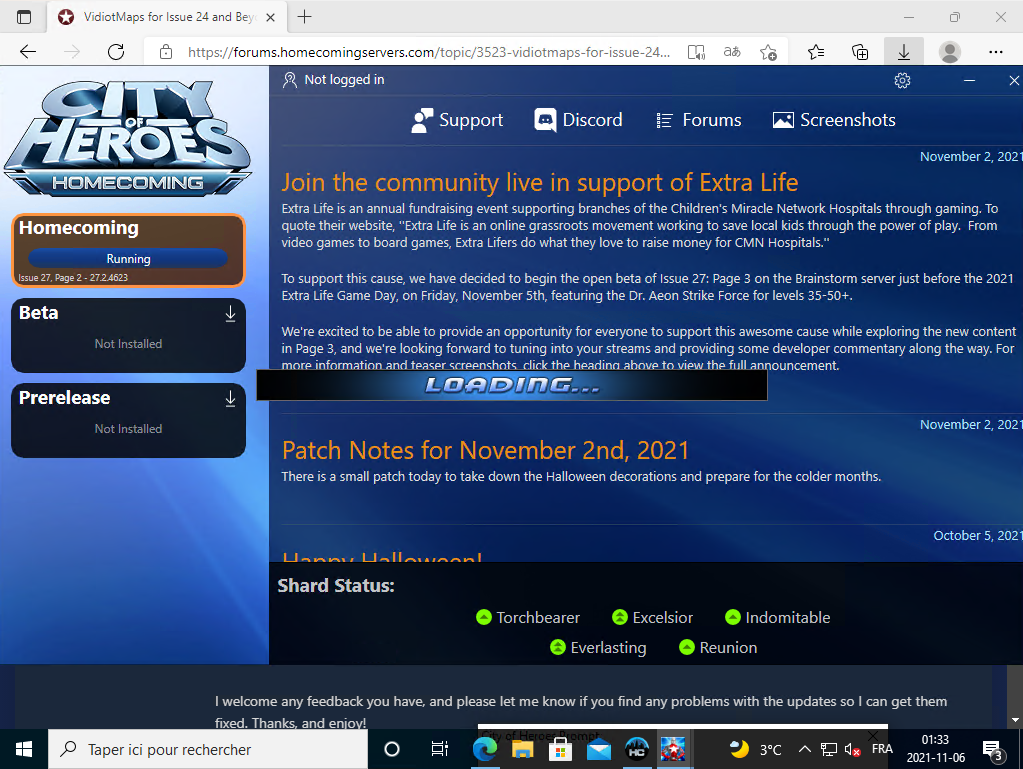Click the Everlasting shard status icon
This screenshot has height=769, width=1023.
point(558,647)
